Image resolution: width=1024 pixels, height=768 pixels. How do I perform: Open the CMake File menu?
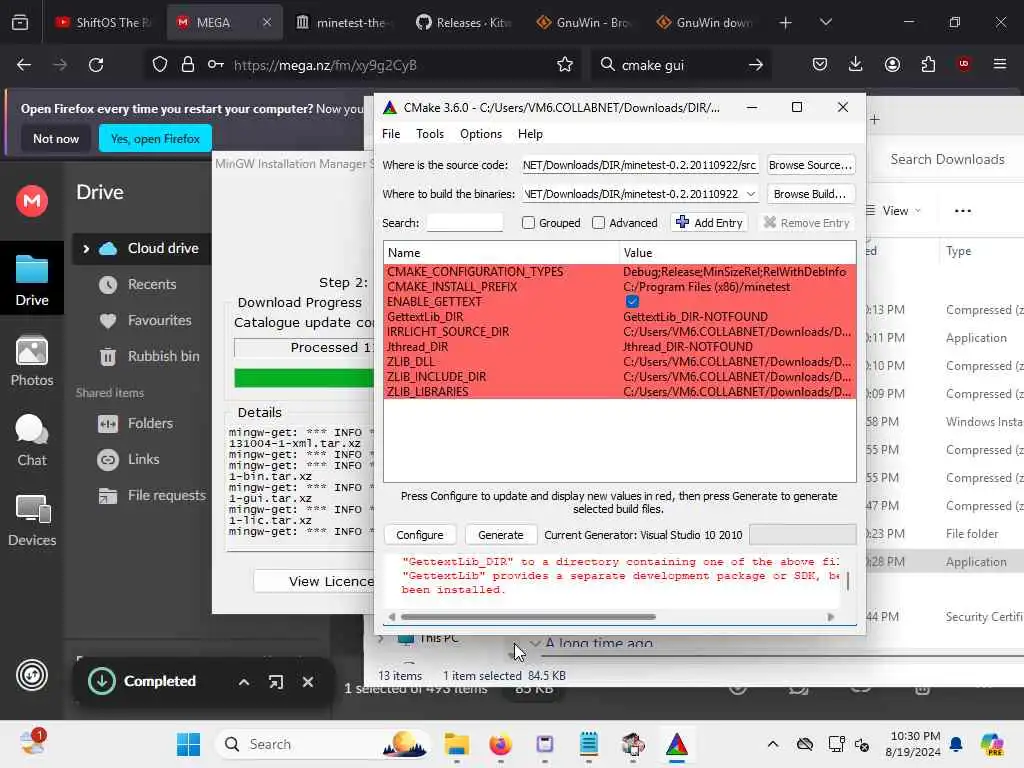click(x=391, y=134)
